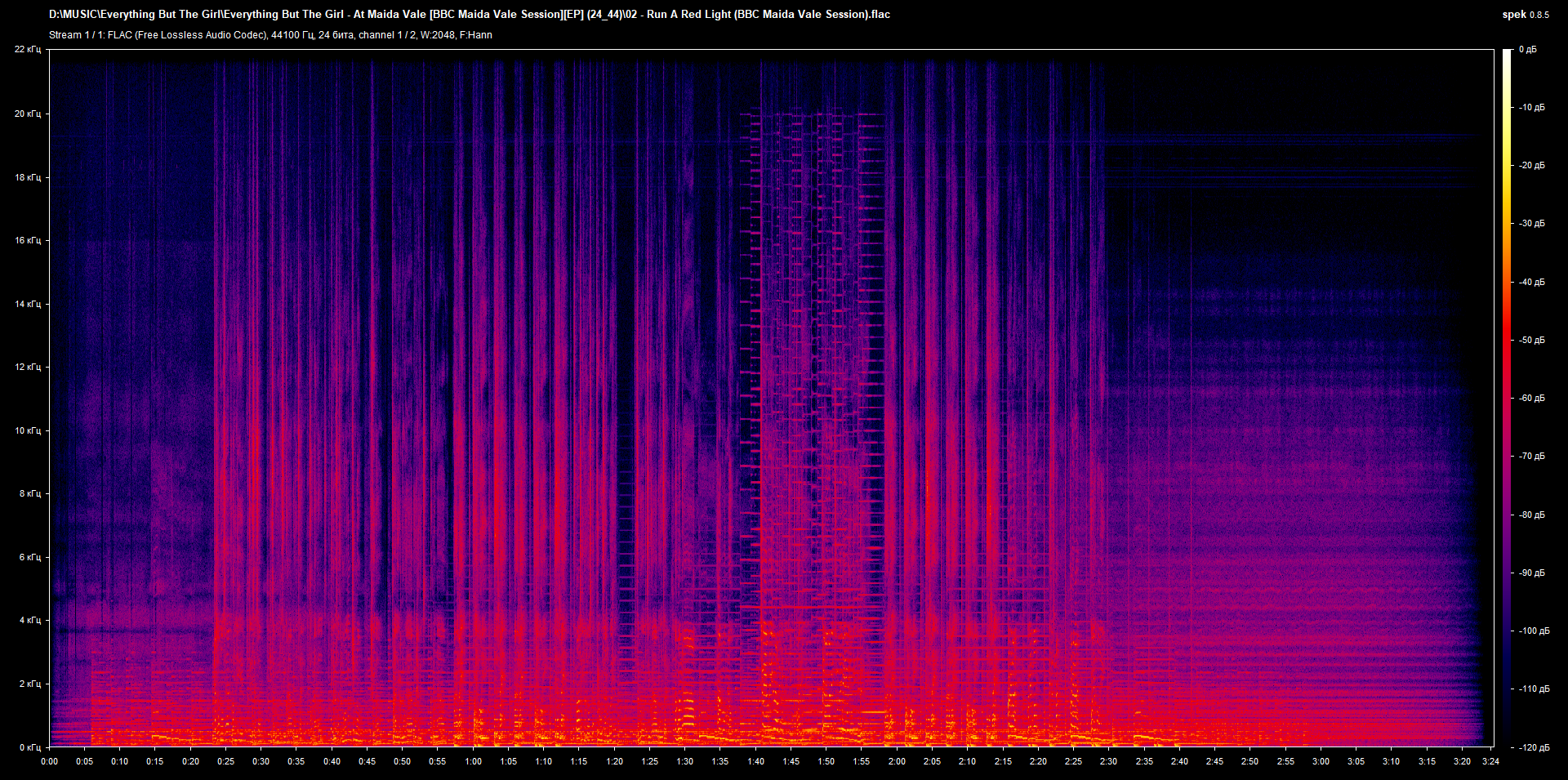
Task: Click the 0 дБ label on color scale
Action: point(1527,50)
